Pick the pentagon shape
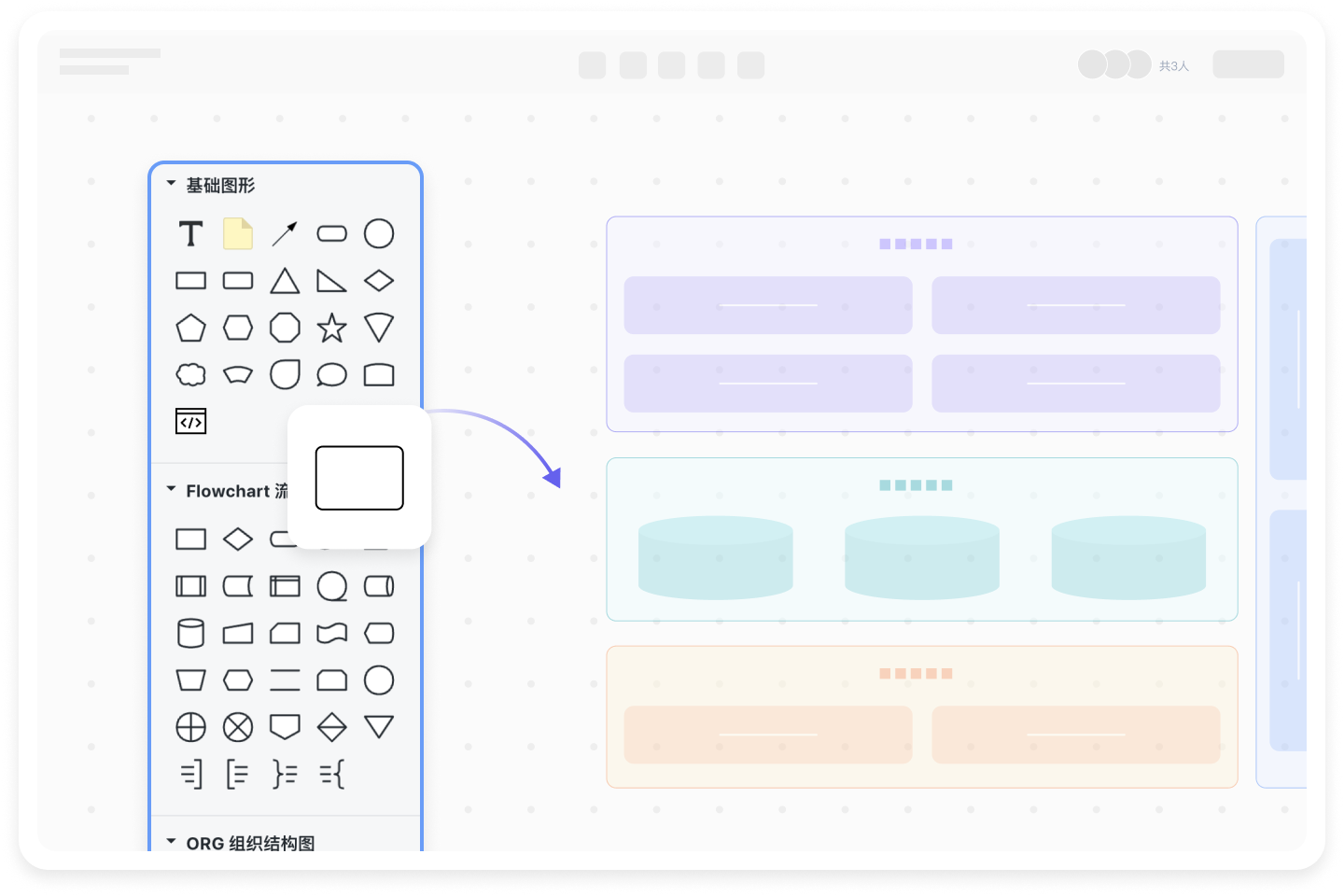Screen dimensions: 1344x896 pyautogui.click(x=190, y=328)
